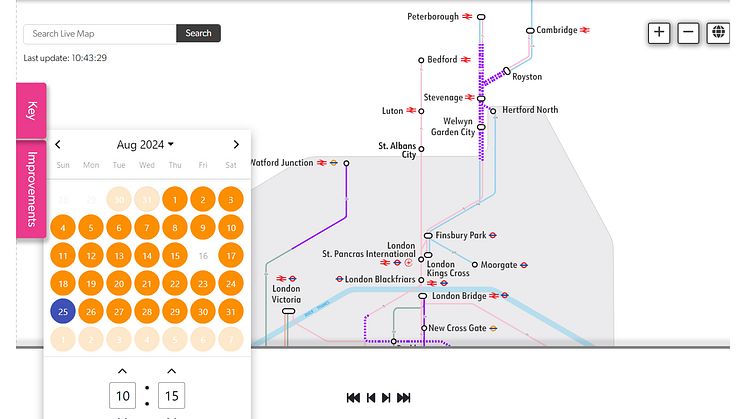Screen dimensions: 746x419
Task: Click the New Cross Gate station marker
Action: (x=424, y=328)
